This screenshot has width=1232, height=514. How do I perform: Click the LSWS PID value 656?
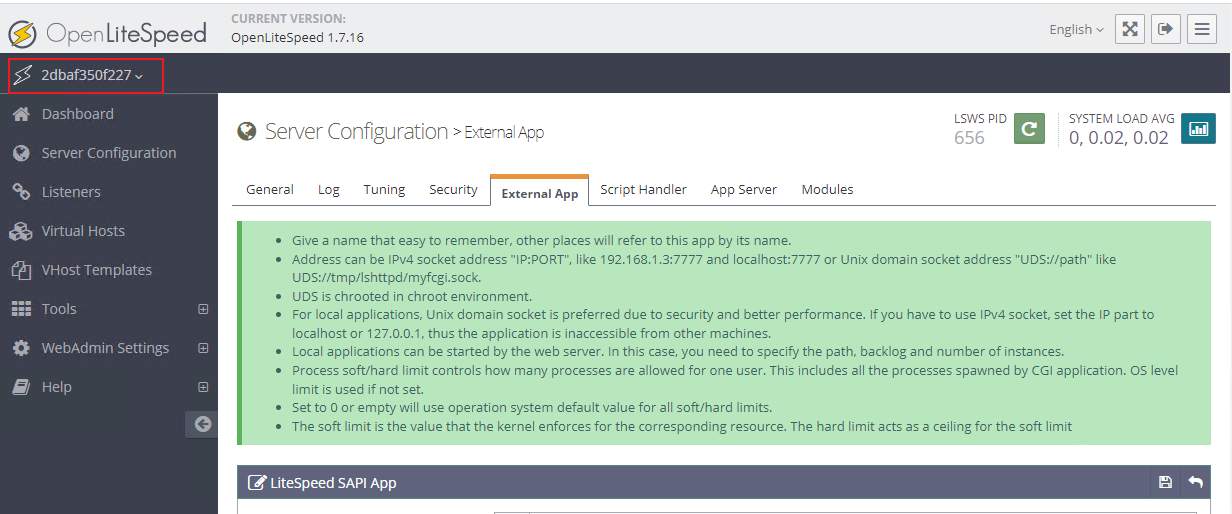pyautogui.click(x=969, y=138)
